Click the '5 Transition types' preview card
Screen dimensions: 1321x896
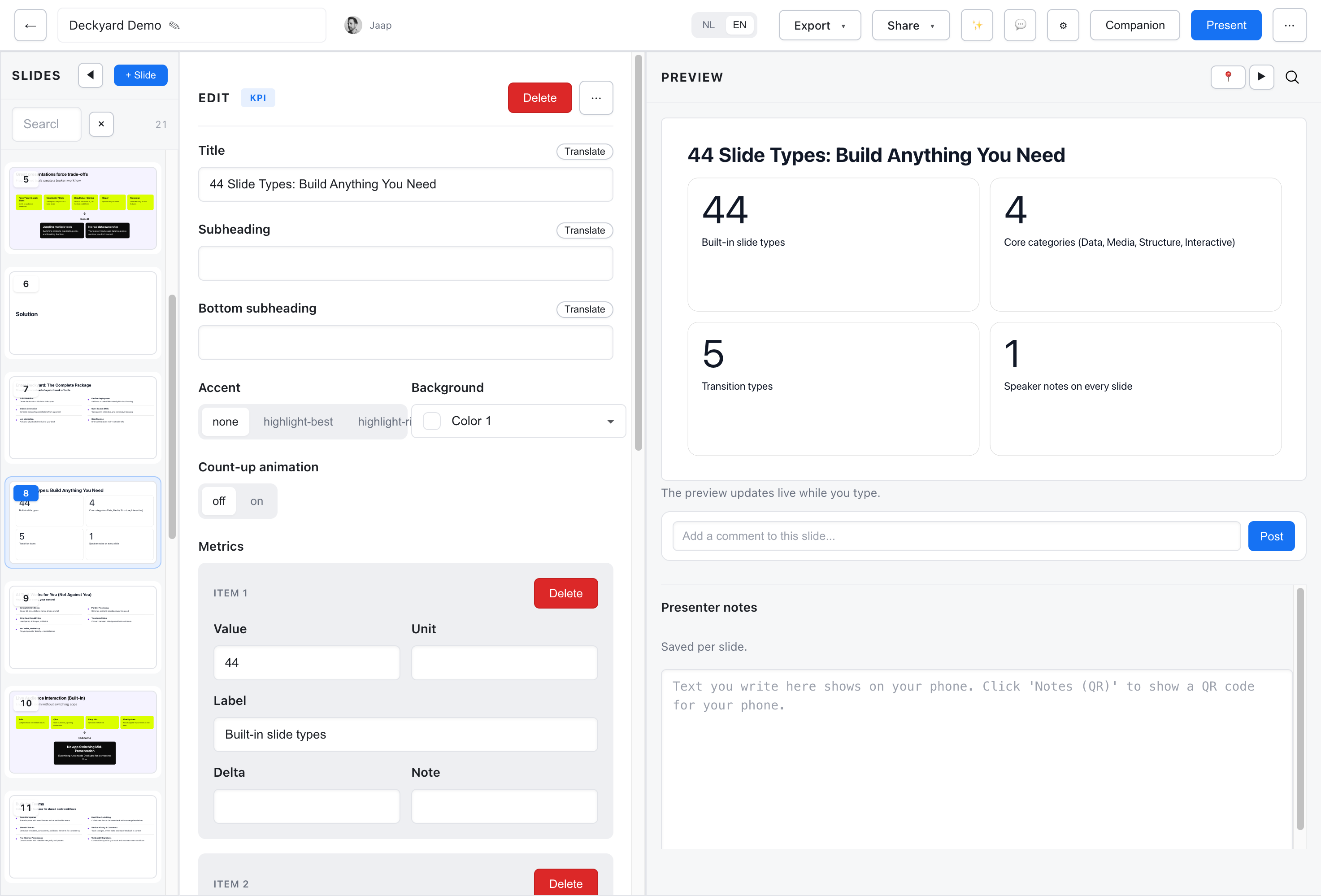point(833,388)
